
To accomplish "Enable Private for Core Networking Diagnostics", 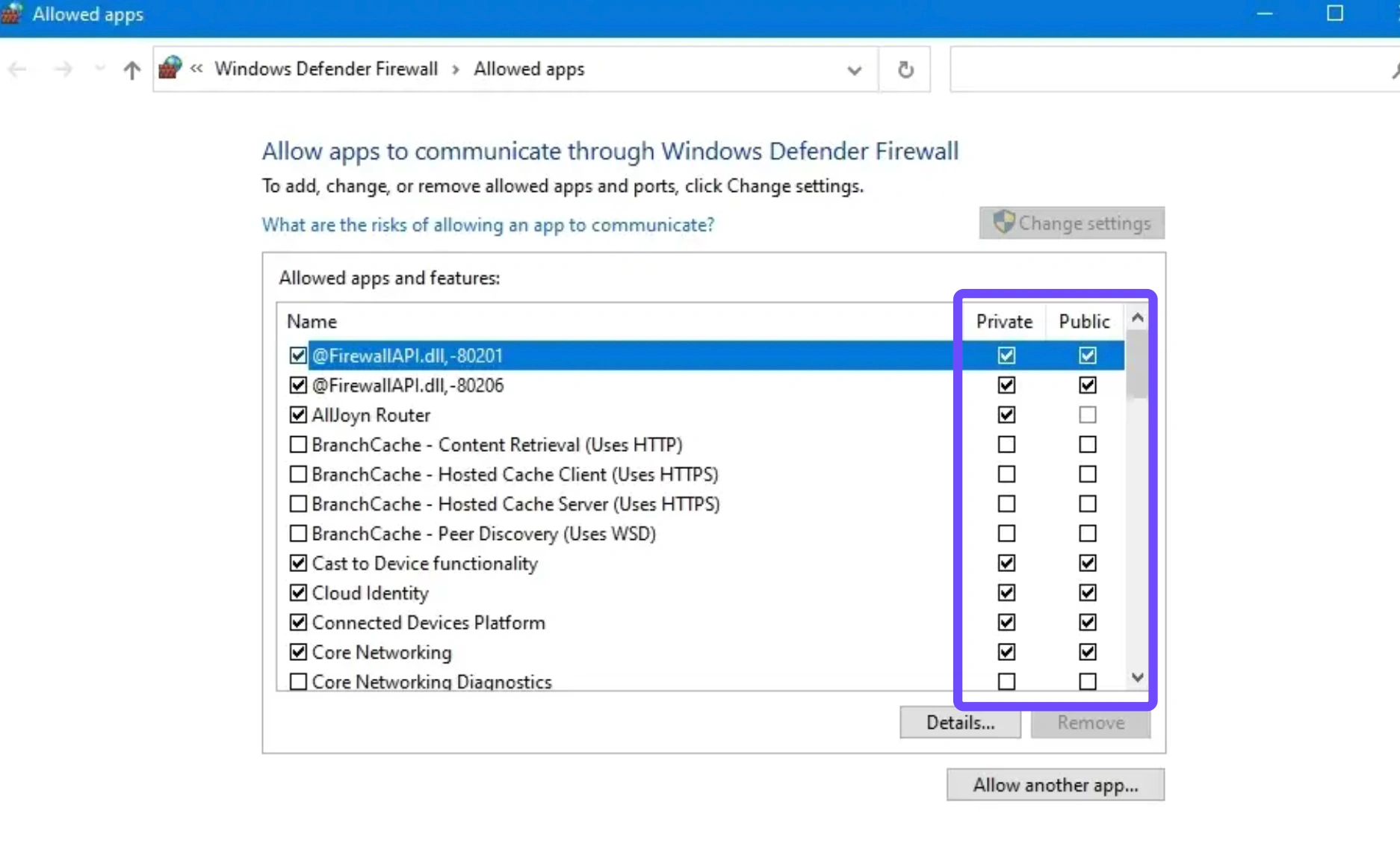I will point(1006,682).
